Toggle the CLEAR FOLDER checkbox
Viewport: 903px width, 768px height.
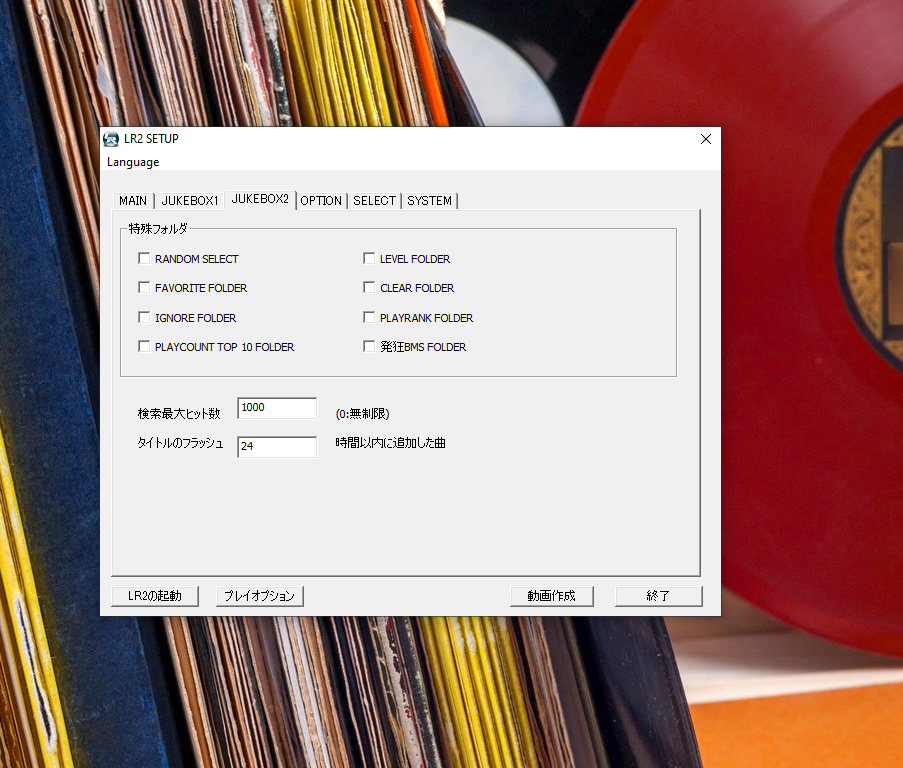point(369,288)
